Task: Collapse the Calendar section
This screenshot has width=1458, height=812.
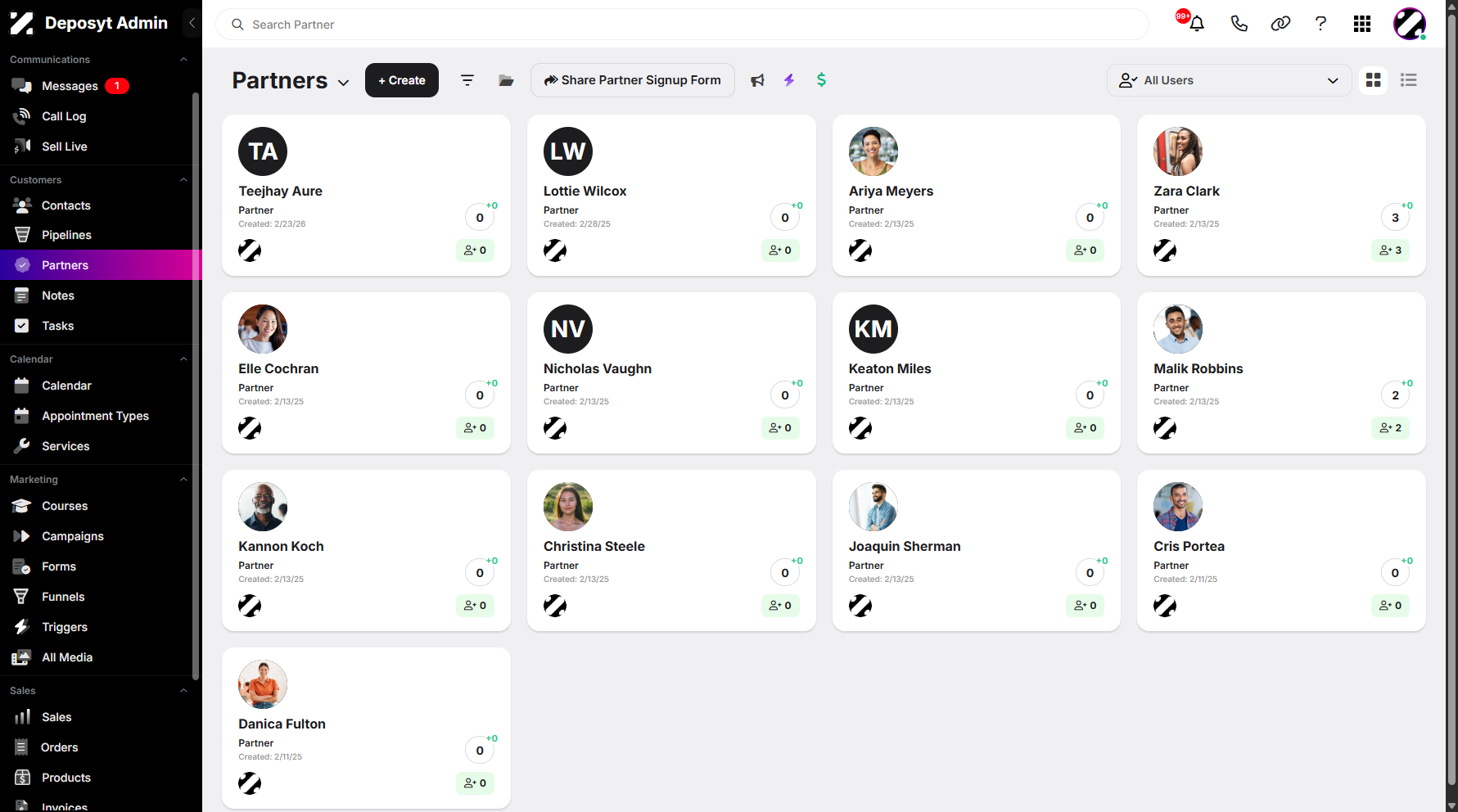Action: point(183,359)
